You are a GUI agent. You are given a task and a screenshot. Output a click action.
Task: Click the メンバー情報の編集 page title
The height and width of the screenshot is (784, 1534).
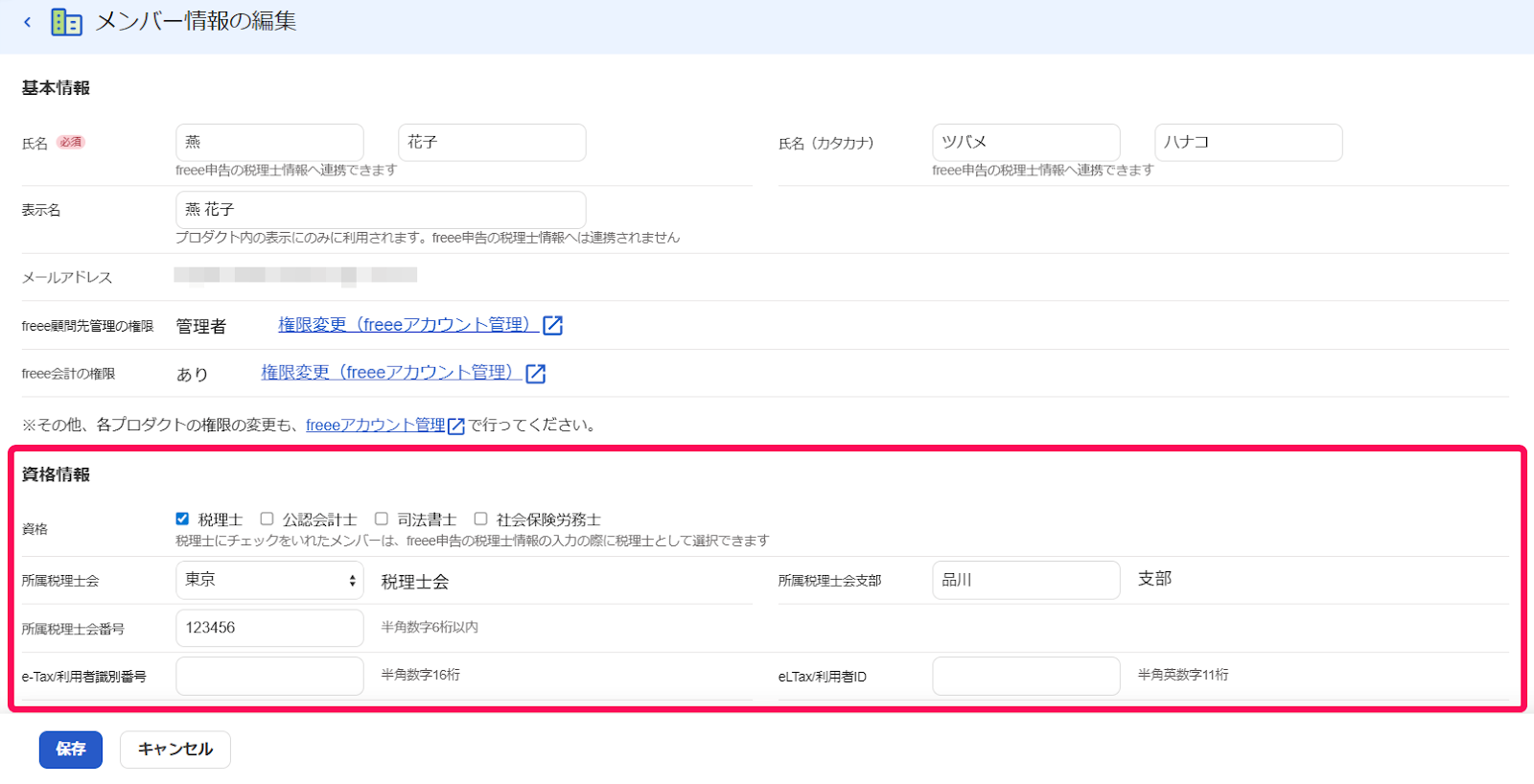point(196,21)
